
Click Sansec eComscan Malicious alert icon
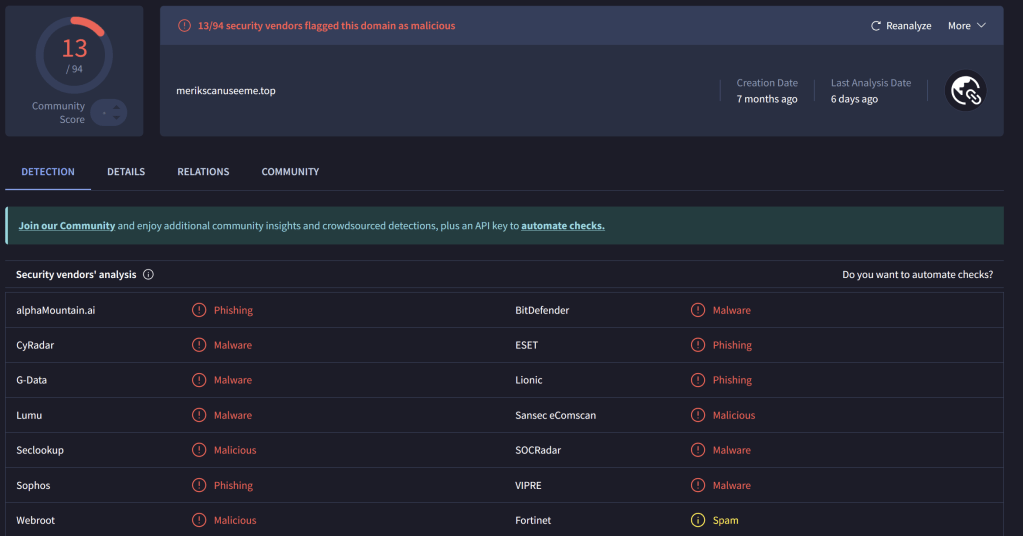698,415
